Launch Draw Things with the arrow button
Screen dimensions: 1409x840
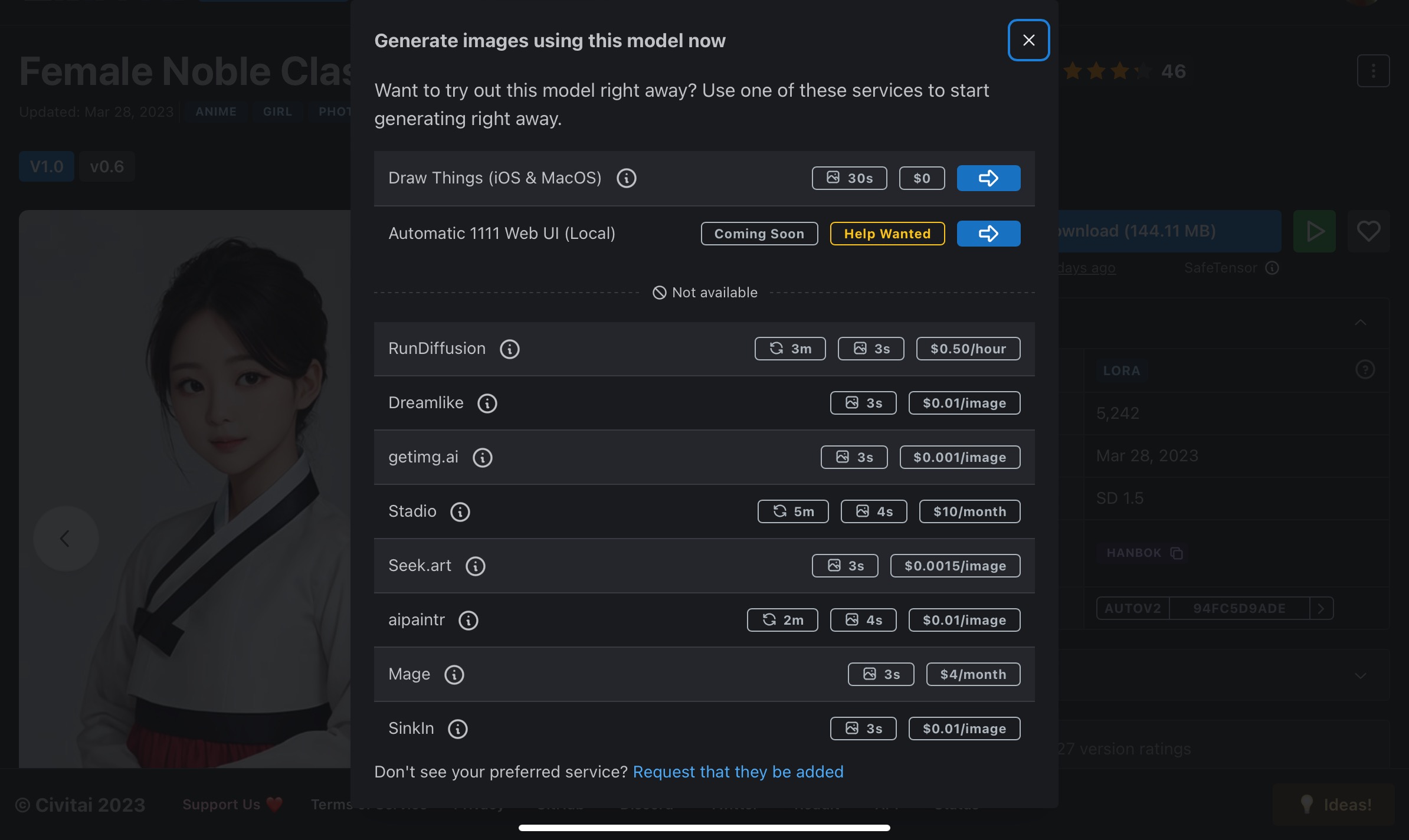(x=988, y=178)
